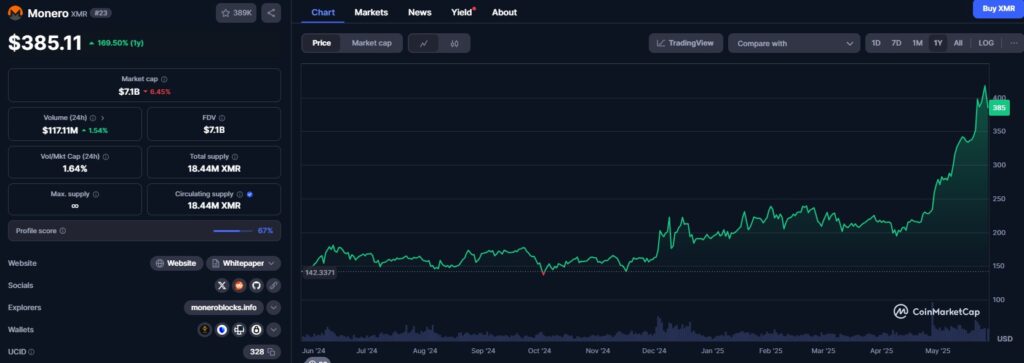Click the #23 rank badge
Image resolution: width=1024 pixels, height=363 pixels.
point(100,13)
